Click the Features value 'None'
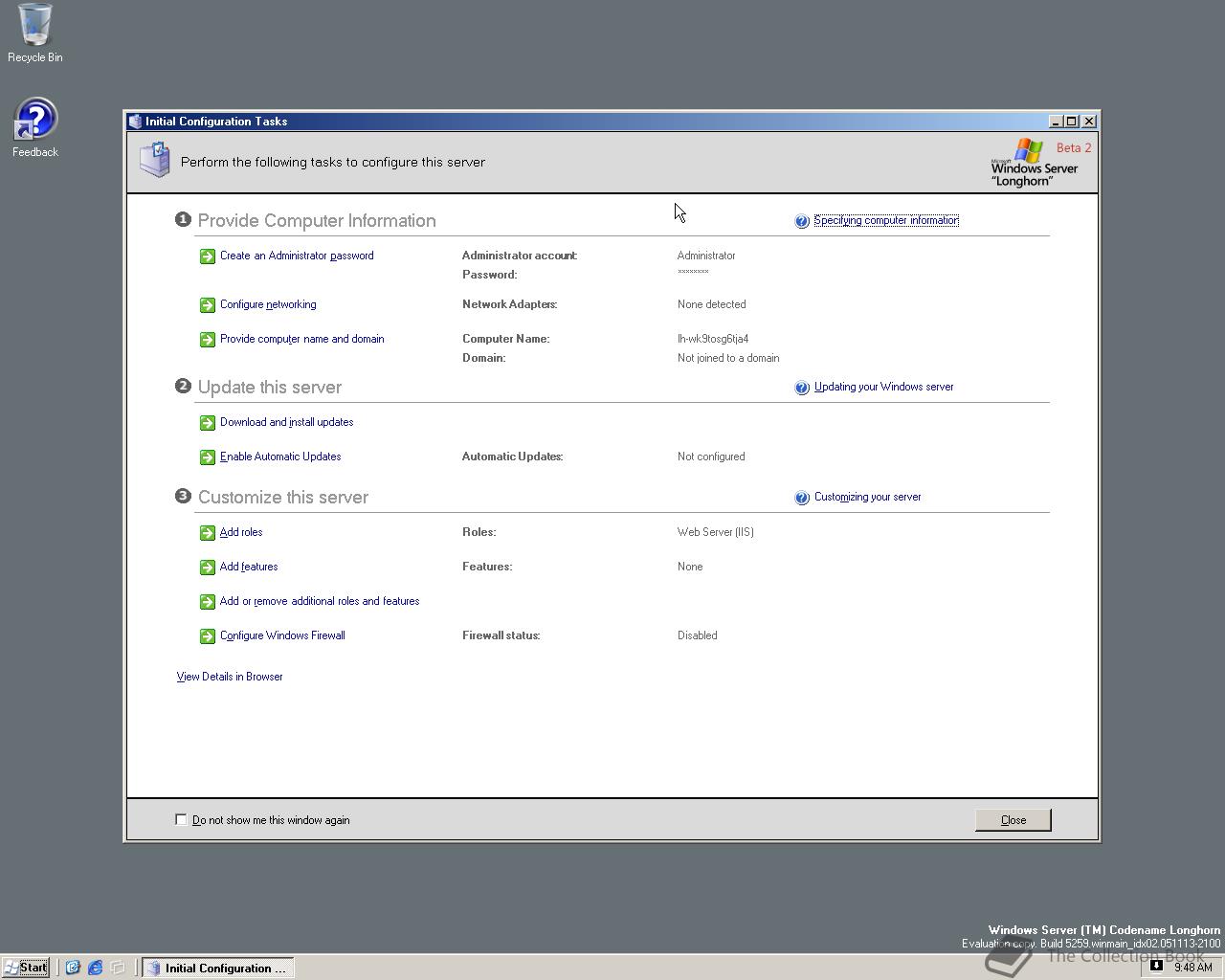The image size is (1225, 980). [690, 567]
